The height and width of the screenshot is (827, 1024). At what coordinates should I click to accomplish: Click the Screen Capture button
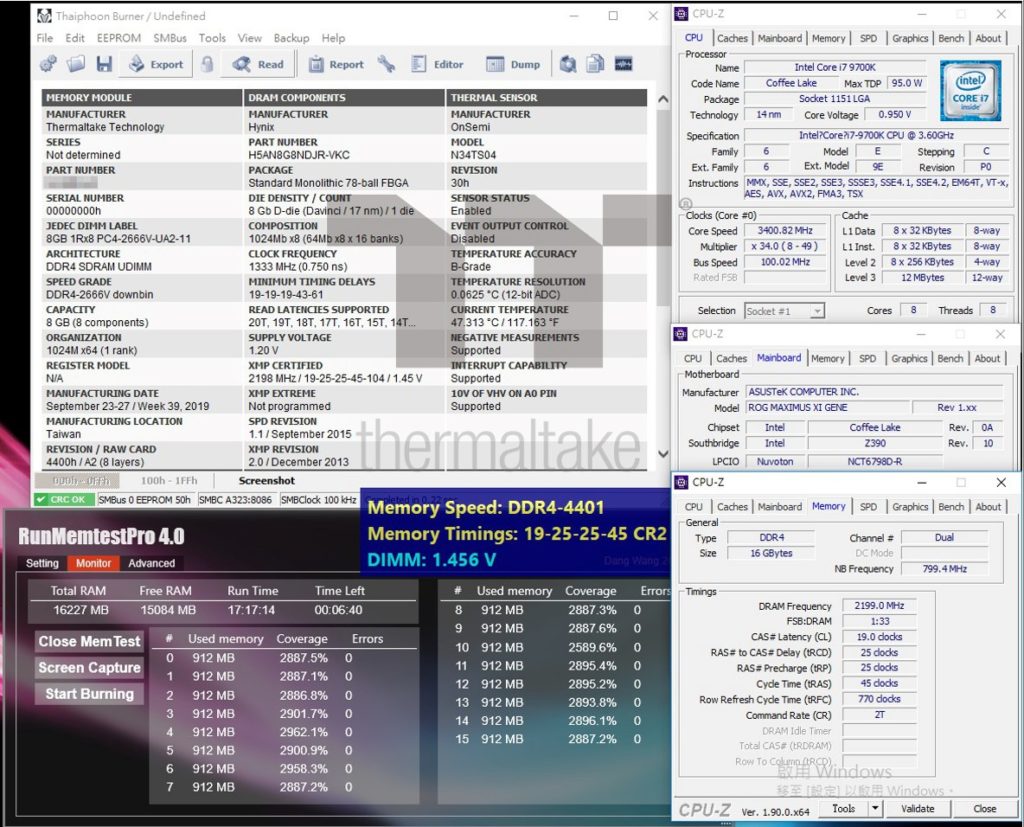pos(89,668)
